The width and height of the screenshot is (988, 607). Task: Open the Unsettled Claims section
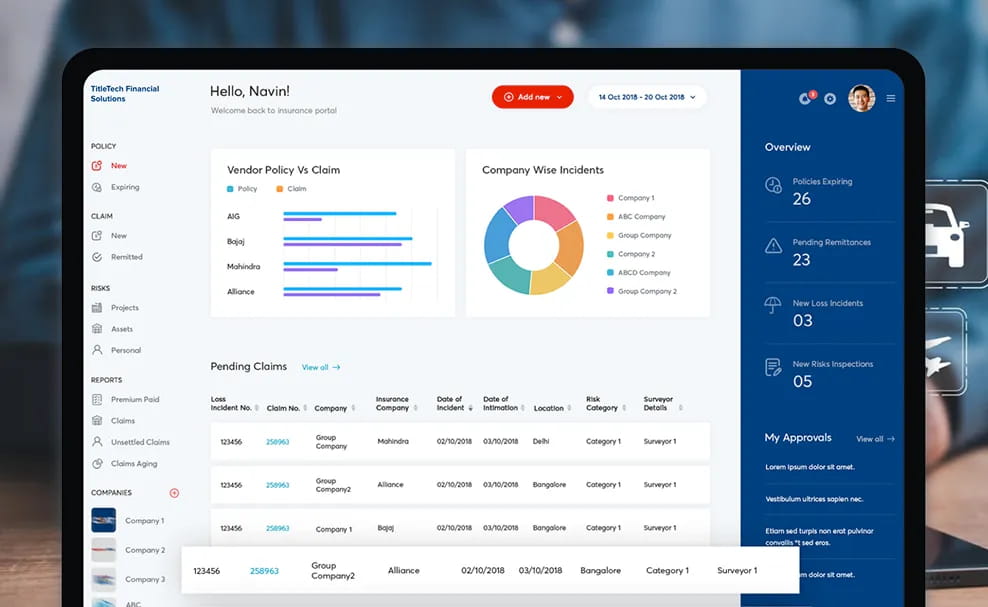coord(140,442)
